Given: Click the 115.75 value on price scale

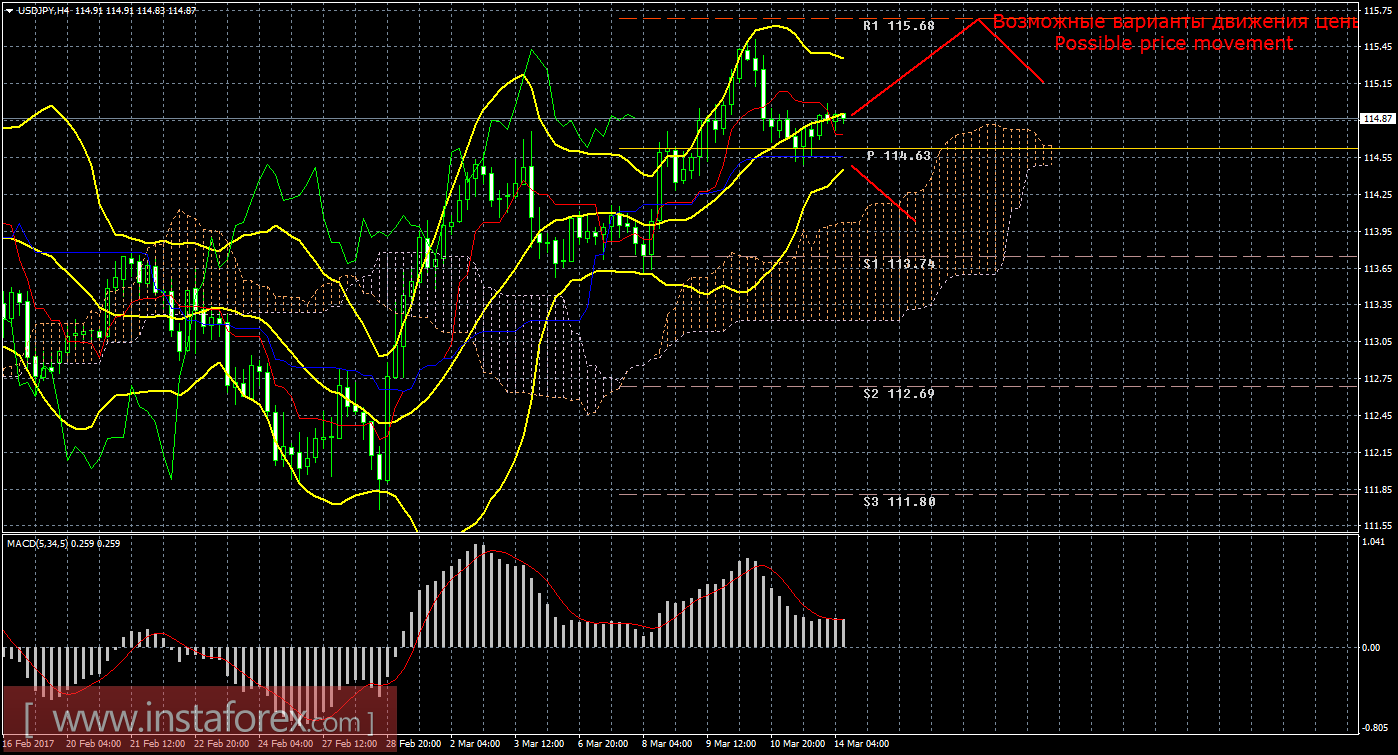Looking at the screenshot, I should [1378, 10].
